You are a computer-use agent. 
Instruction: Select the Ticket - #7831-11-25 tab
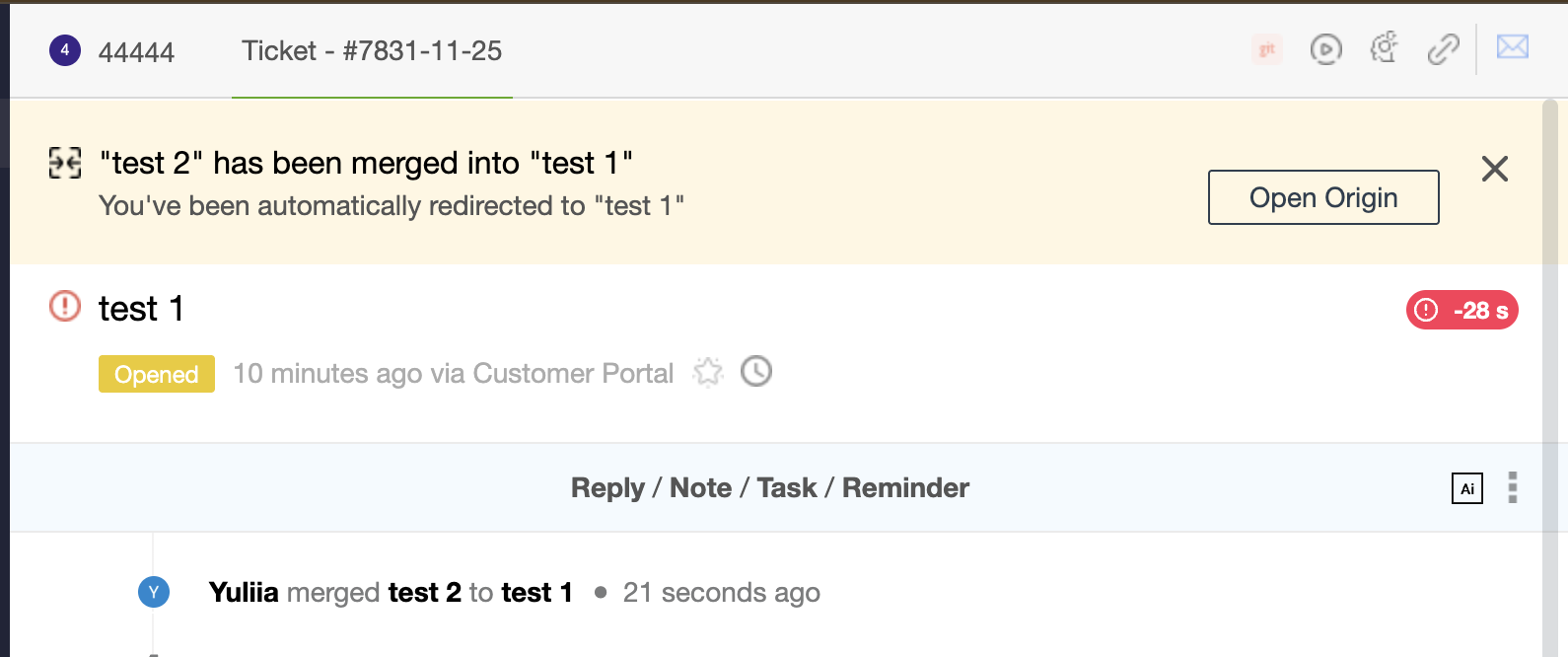[x=372, y=51]
